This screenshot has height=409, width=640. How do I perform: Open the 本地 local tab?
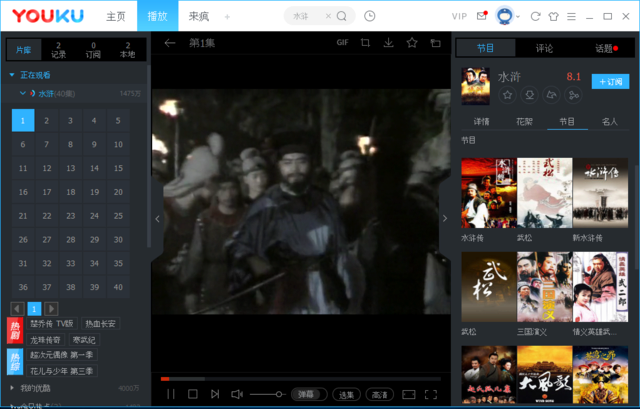[128, 50]
